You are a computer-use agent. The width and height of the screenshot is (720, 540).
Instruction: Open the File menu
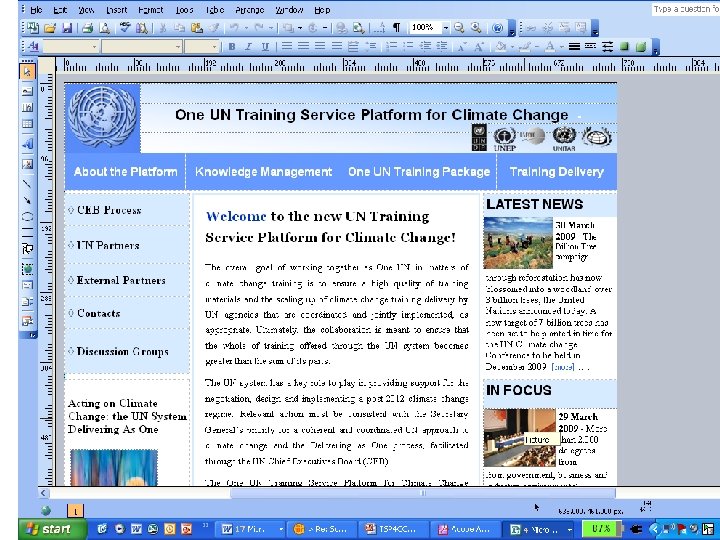(x=36, y=10)
